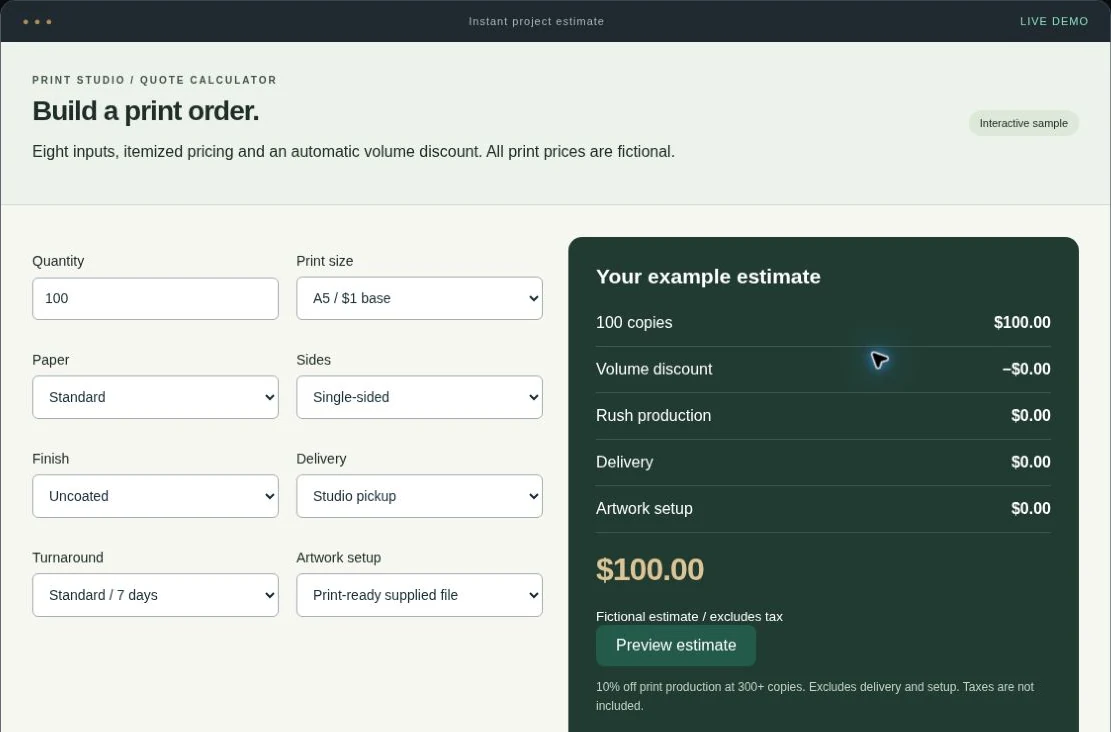Click the LIVE DEMO label
This screenshot has height=732, width=1111.
pyautogui.click(x=1054, y=21)
